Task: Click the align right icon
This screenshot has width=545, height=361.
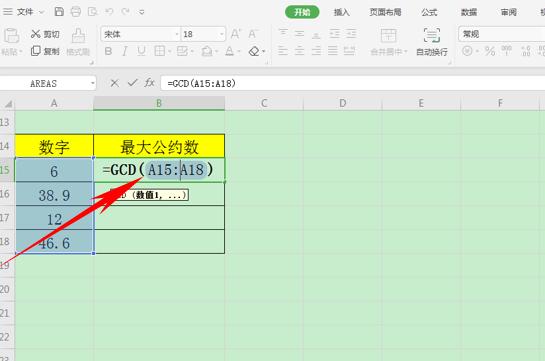Action: click(x=316, y=51)
